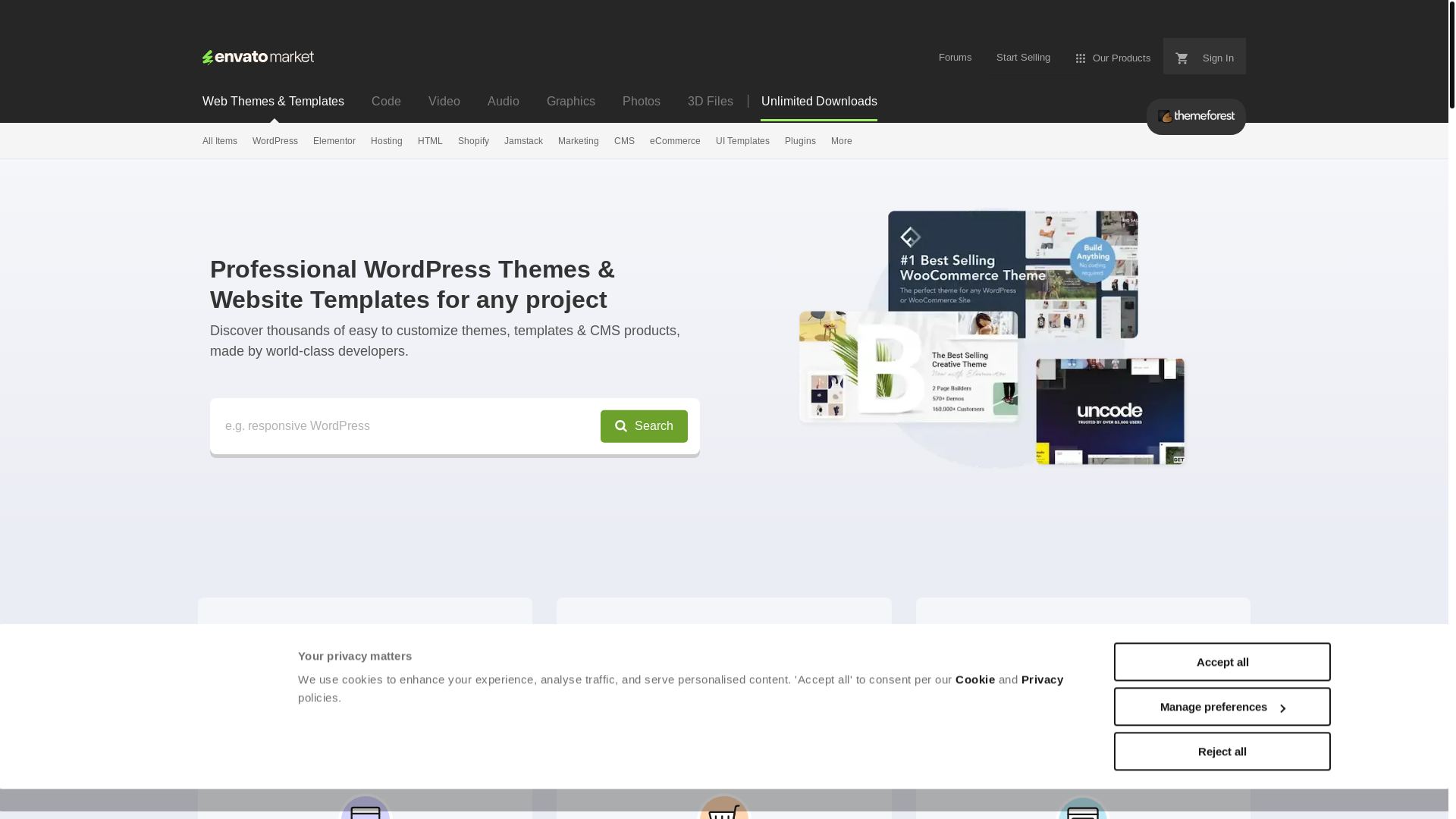Switch to the Audio category

pos(504,102)
